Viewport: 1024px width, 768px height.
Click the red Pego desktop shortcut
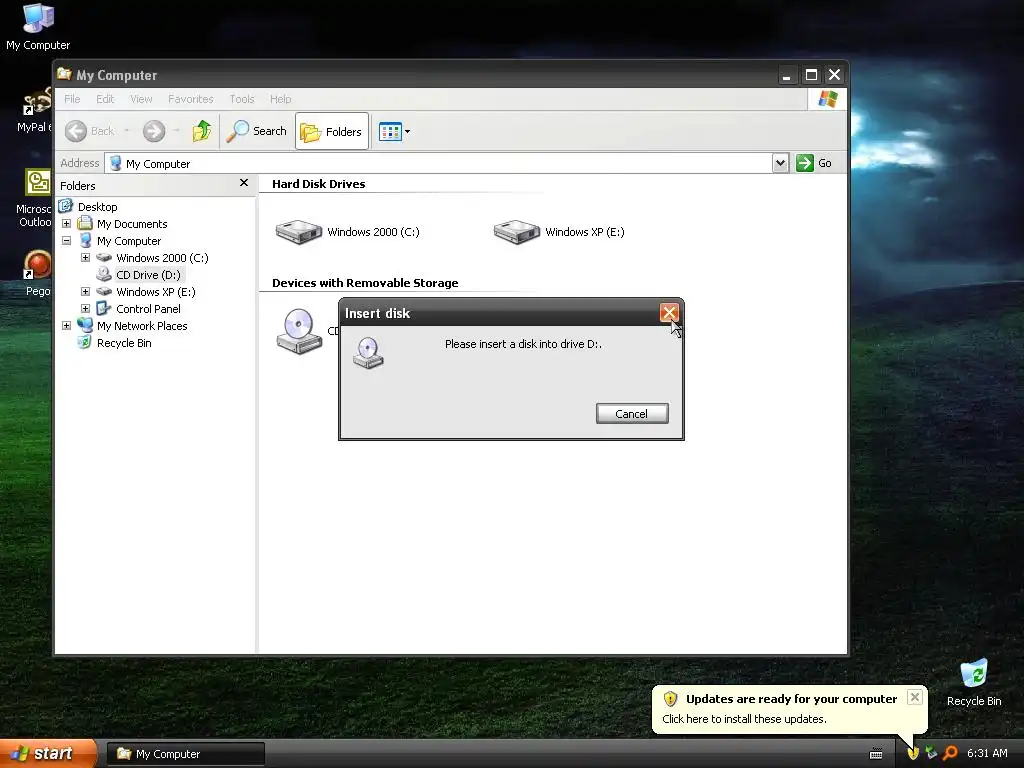[x=37, y=274]
